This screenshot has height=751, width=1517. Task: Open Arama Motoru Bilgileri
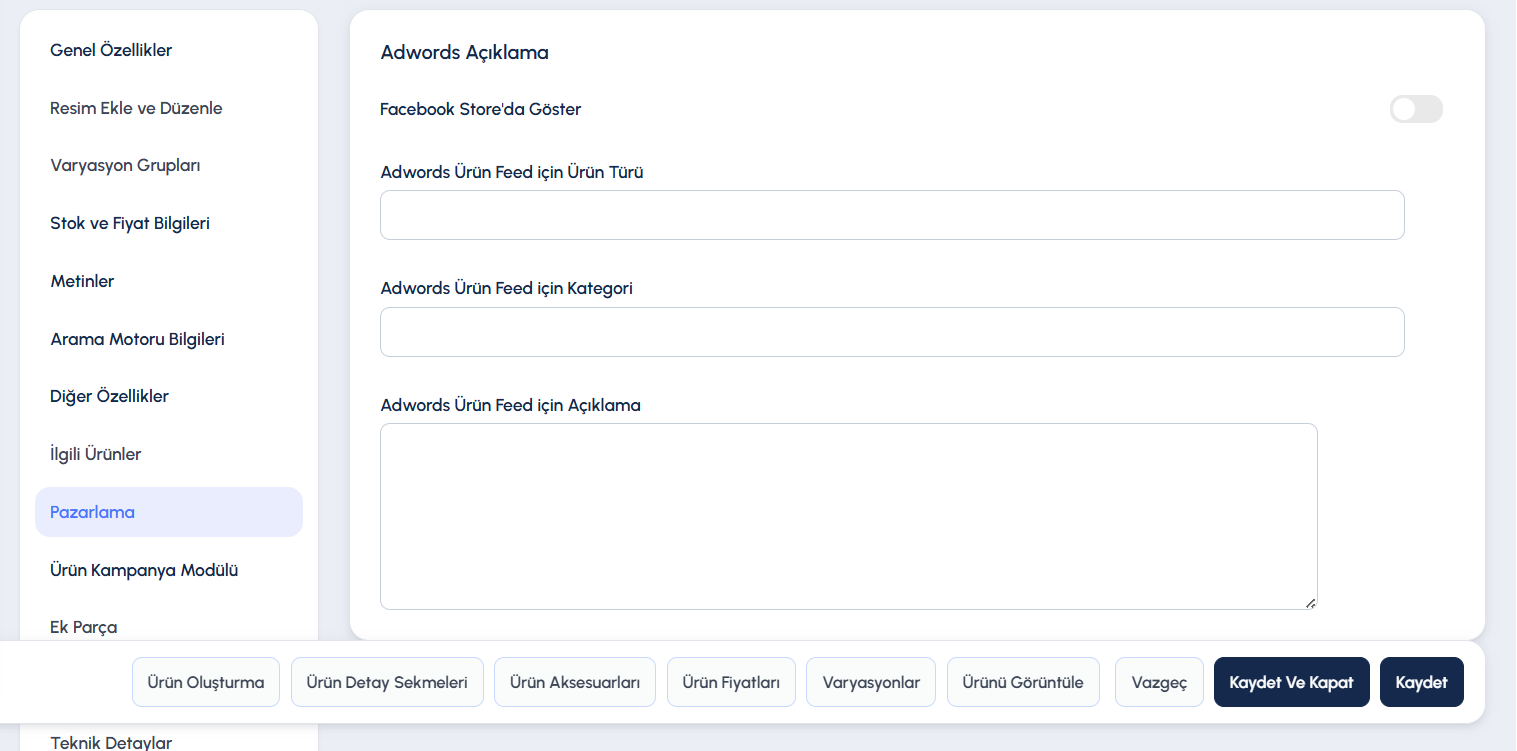coord(137,339)
